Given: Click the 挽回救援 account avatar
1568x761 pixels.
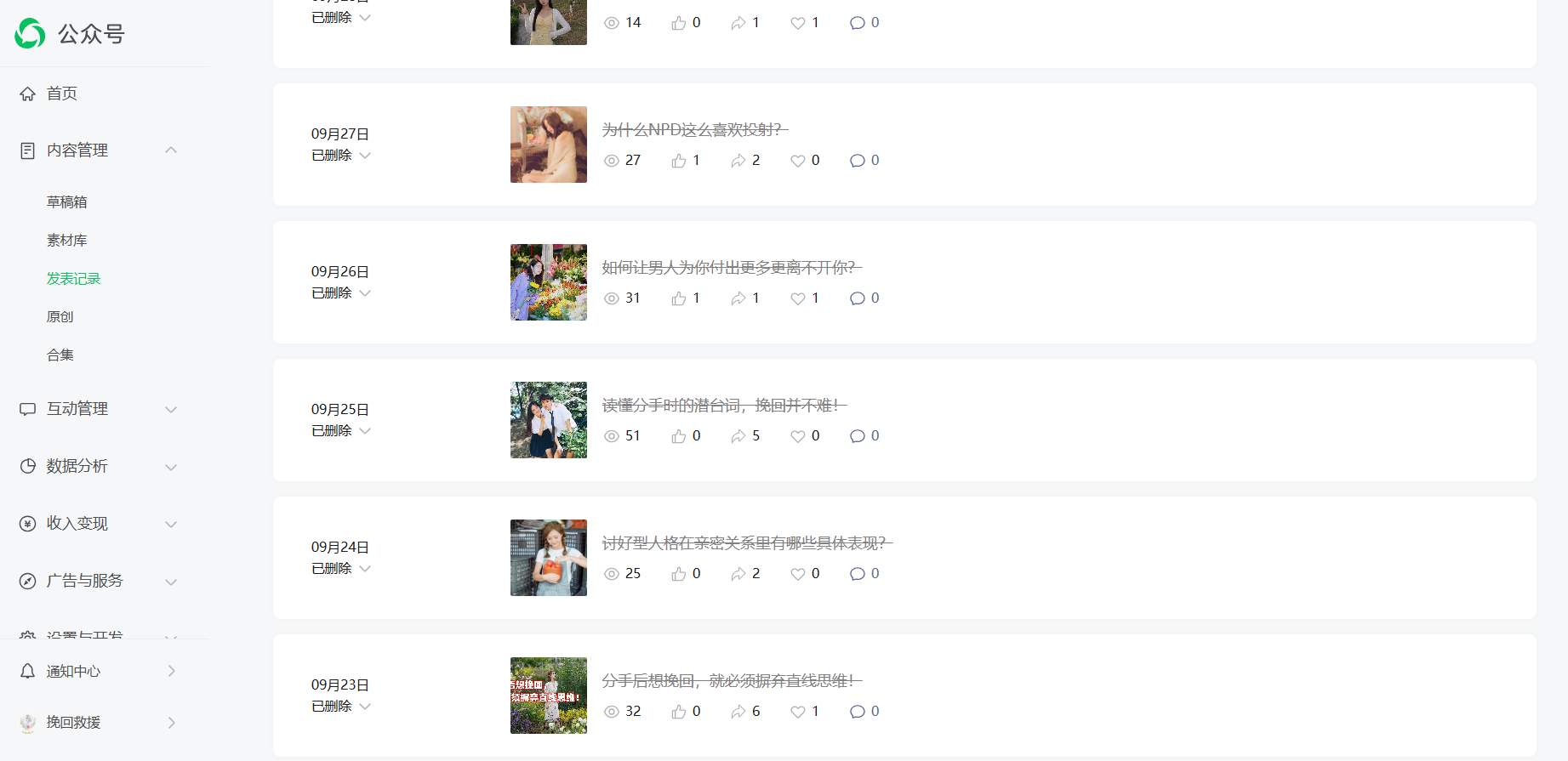Looking at the screenshot, I should (28, 723).
